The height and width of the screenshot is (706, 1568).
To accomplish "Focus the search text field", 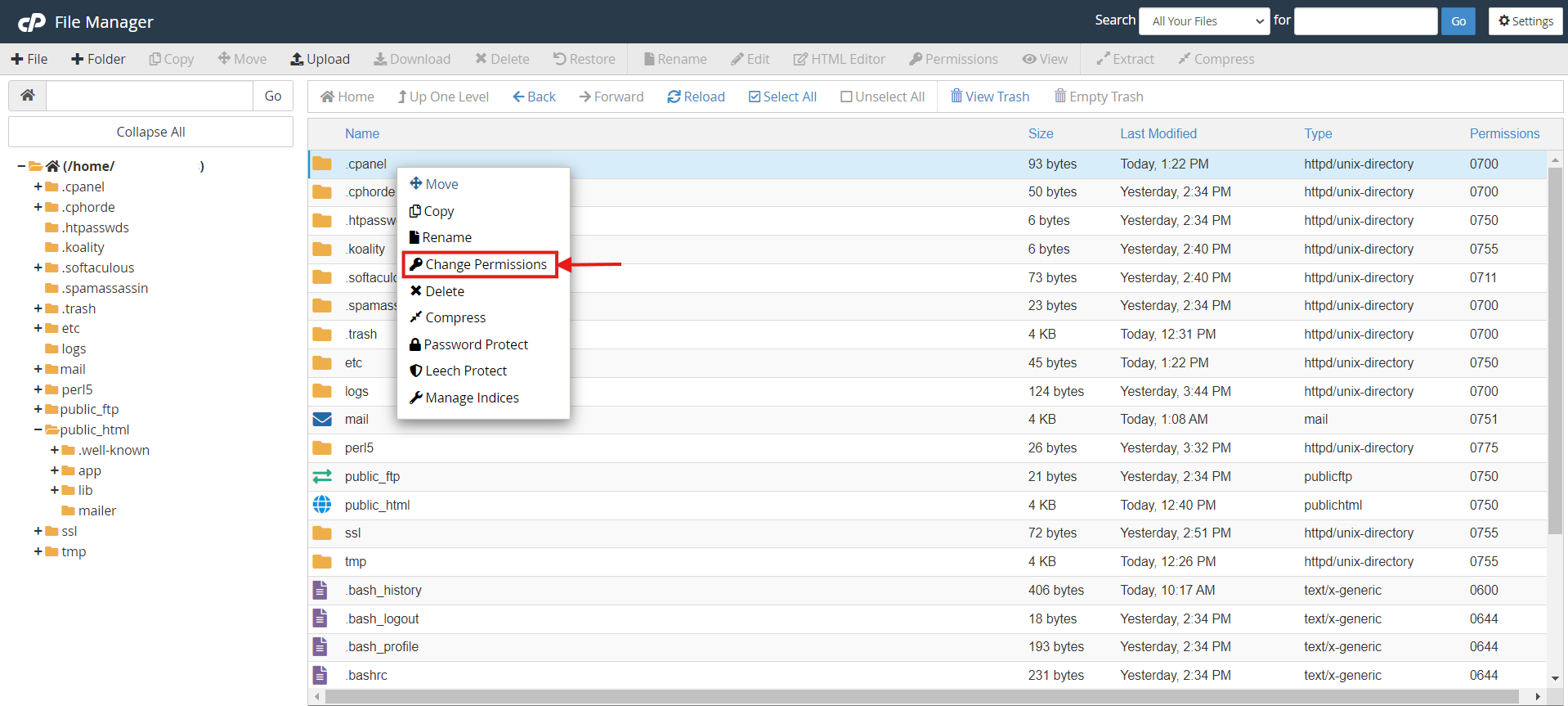I will tap(1365, 21).
